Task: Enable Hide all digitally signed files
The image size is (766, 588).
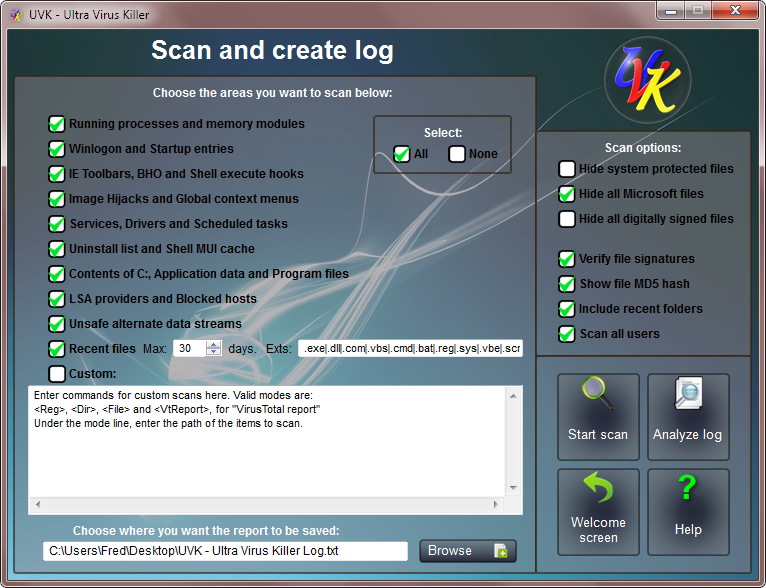Action: (567, 219)
